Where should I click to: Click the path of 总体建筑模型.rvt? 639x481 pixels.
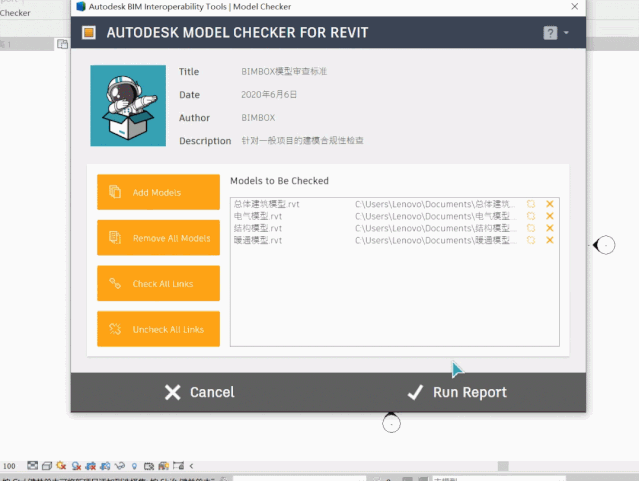click(435, 204)
